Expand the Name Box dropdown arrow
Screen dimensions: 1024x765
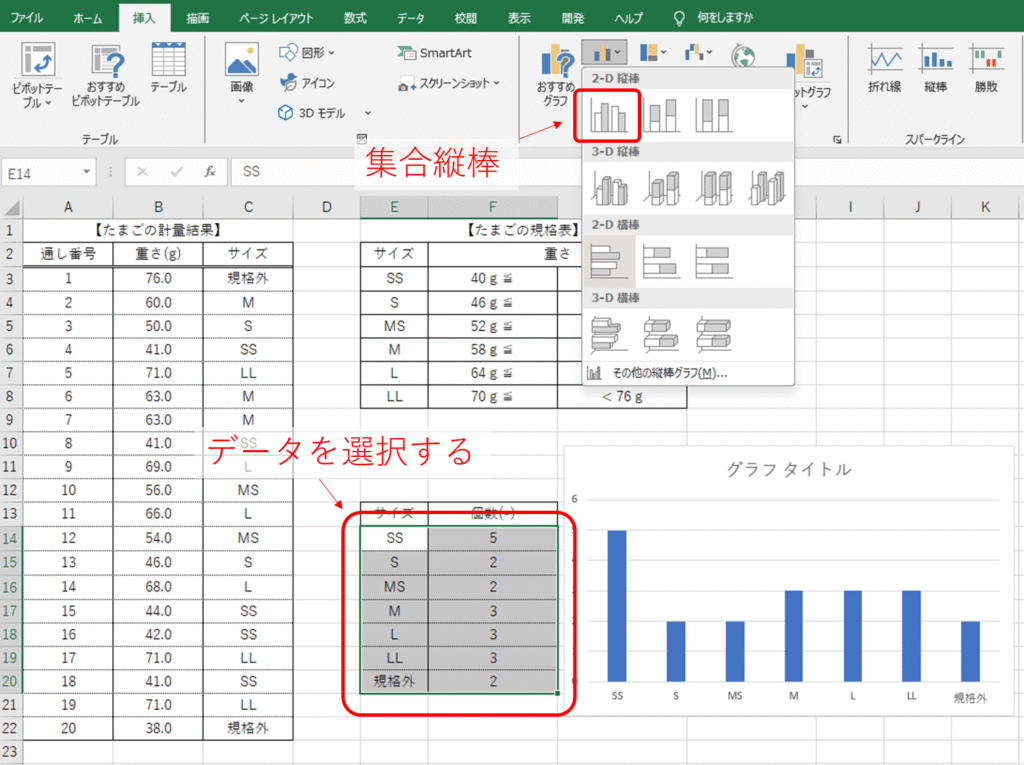88,172
